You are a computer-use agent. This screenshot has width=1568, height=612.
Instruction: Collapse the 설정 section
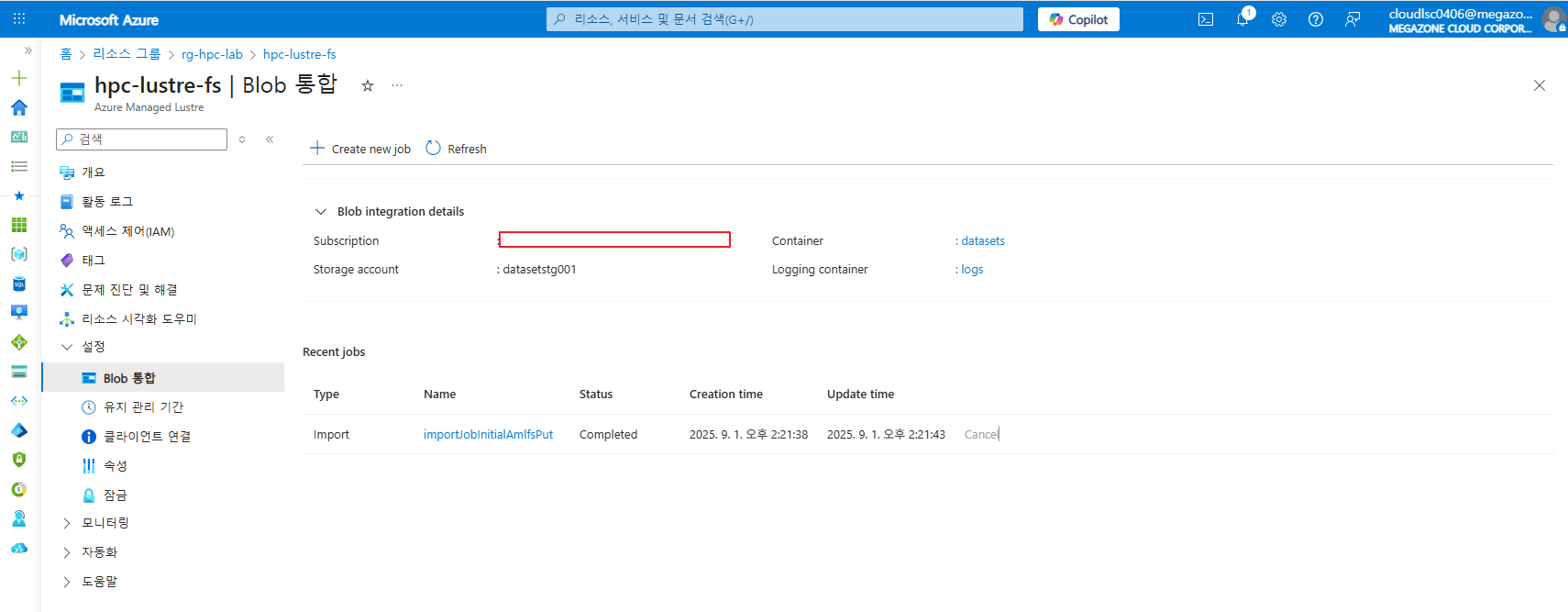tap(67, 347)
